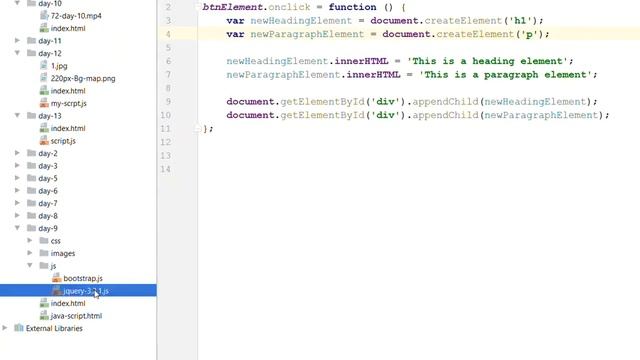Image resolution: width=640 pixels, height=360 pixels.
Task: Click the script.js file icon
Action: coord(44,140)
